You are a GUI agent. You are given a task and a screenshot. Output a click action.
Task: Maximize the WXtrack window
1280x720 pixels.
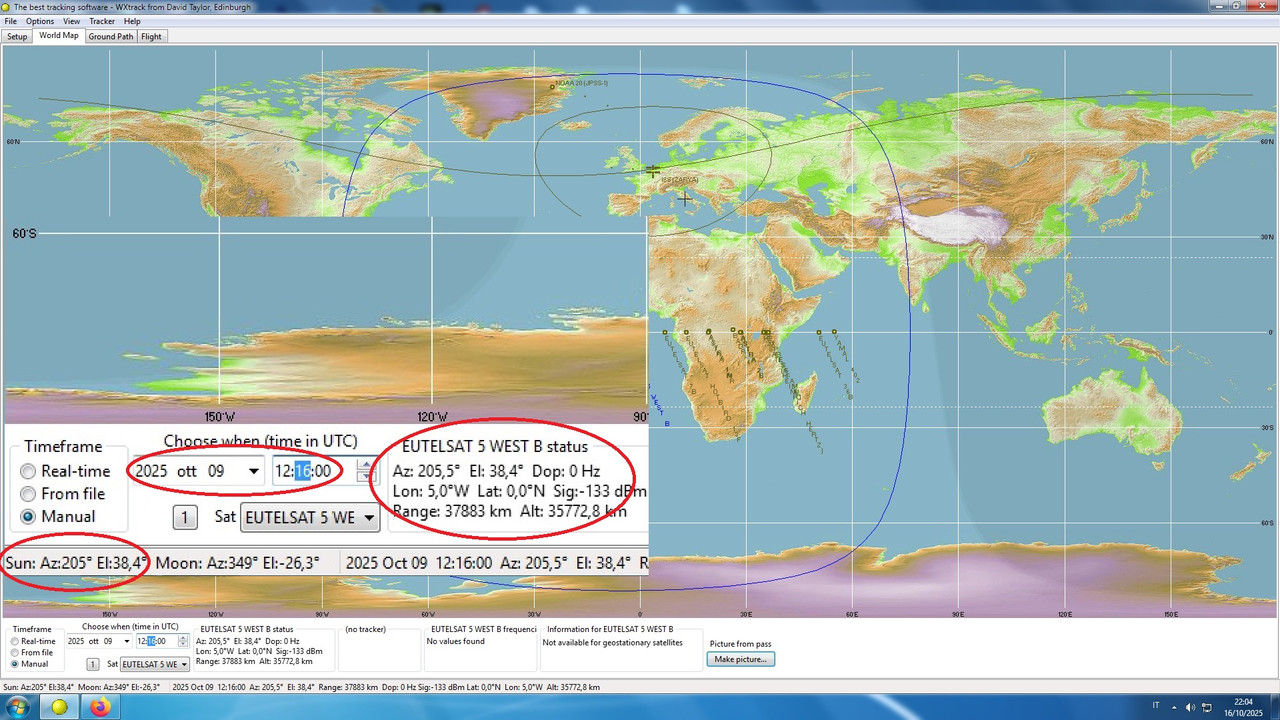[x=1237, y=6]
